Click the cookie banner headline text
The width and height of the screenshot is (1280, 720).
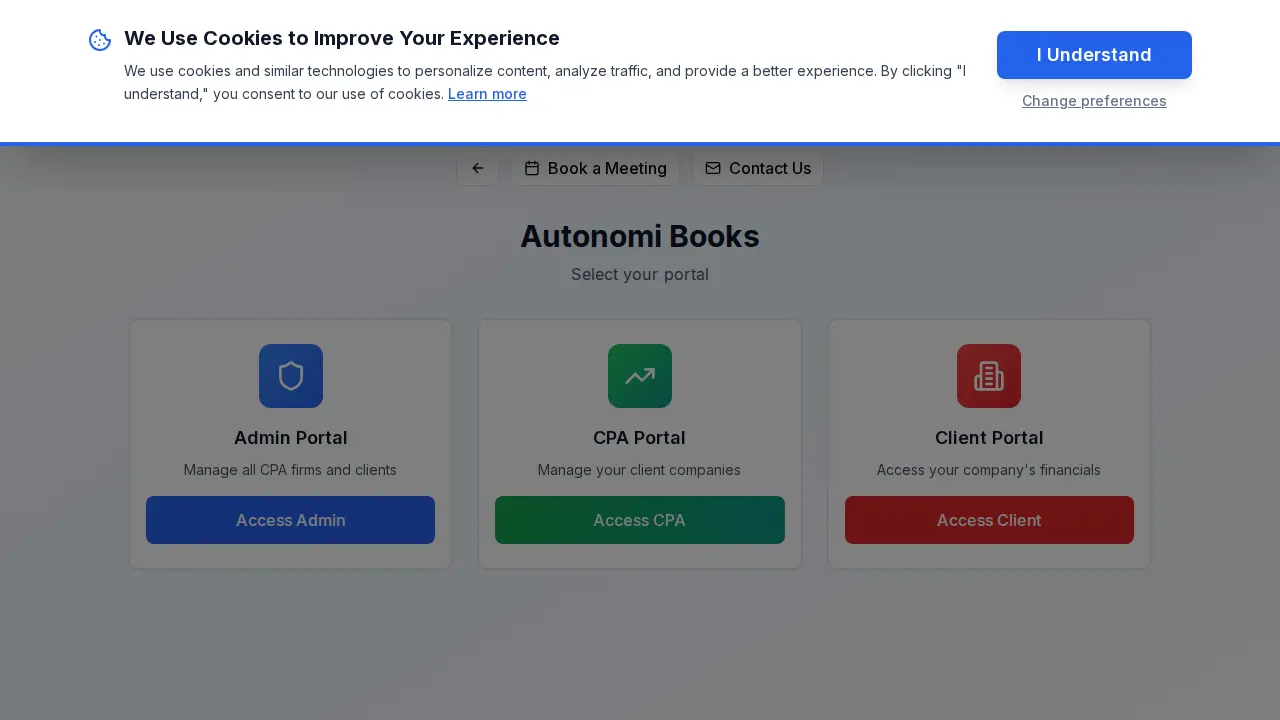[342, 38]
